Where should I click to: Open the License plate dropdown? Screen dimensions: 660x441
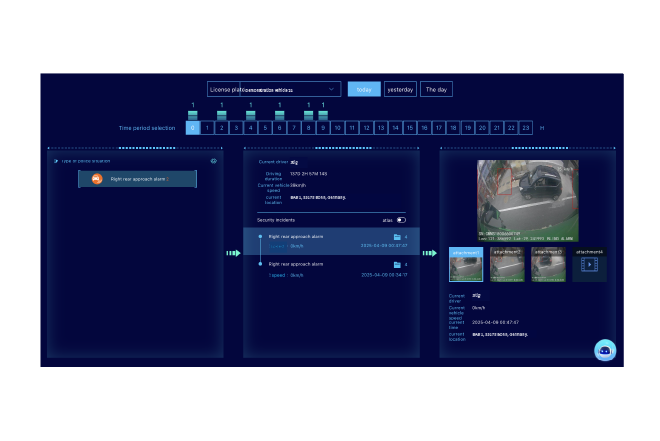pyautogui.click(x=273, y=89)
